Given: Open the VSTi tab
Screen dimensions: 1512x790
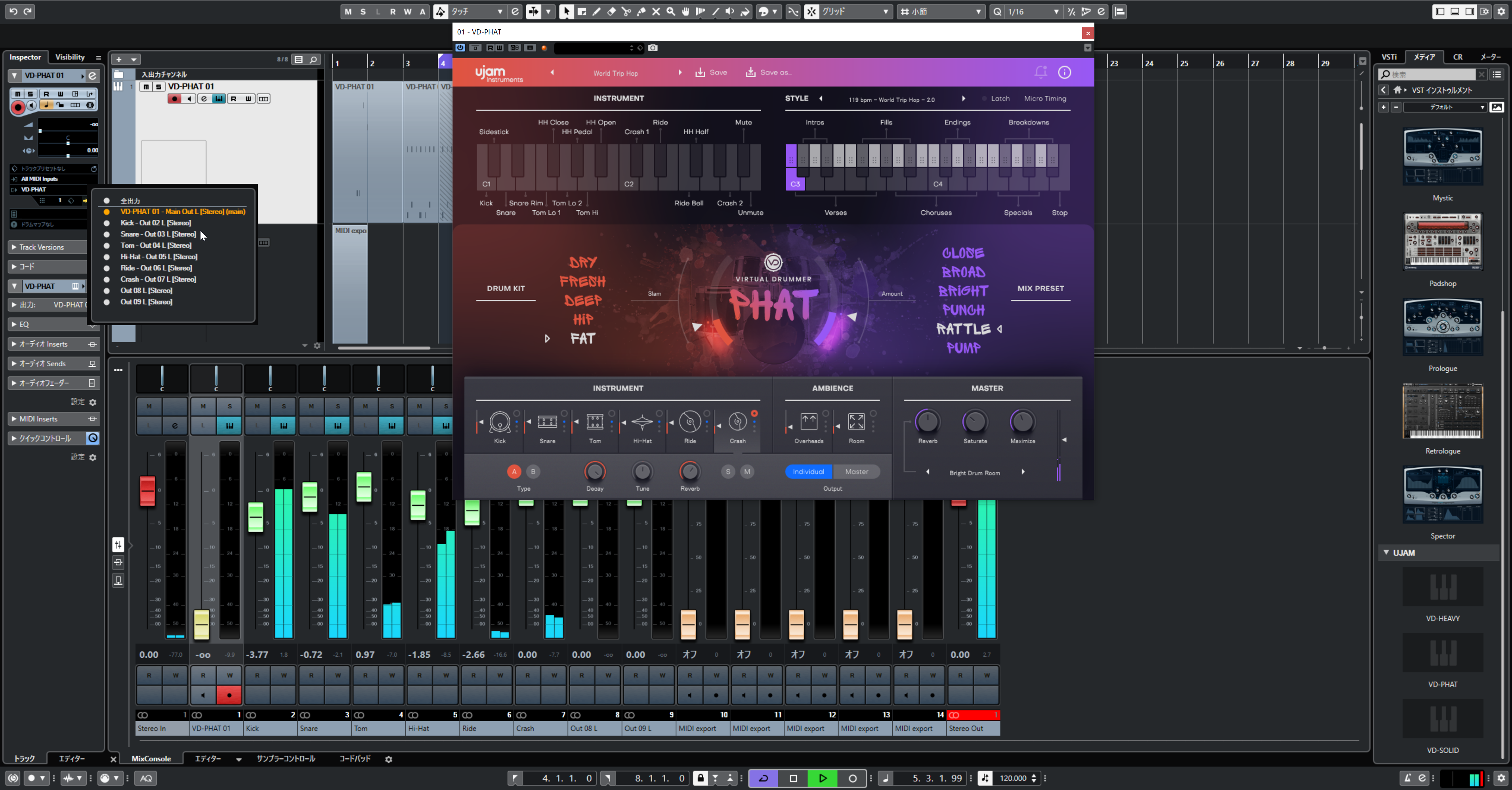Looking at the screenshot, I should (1389, 57).
